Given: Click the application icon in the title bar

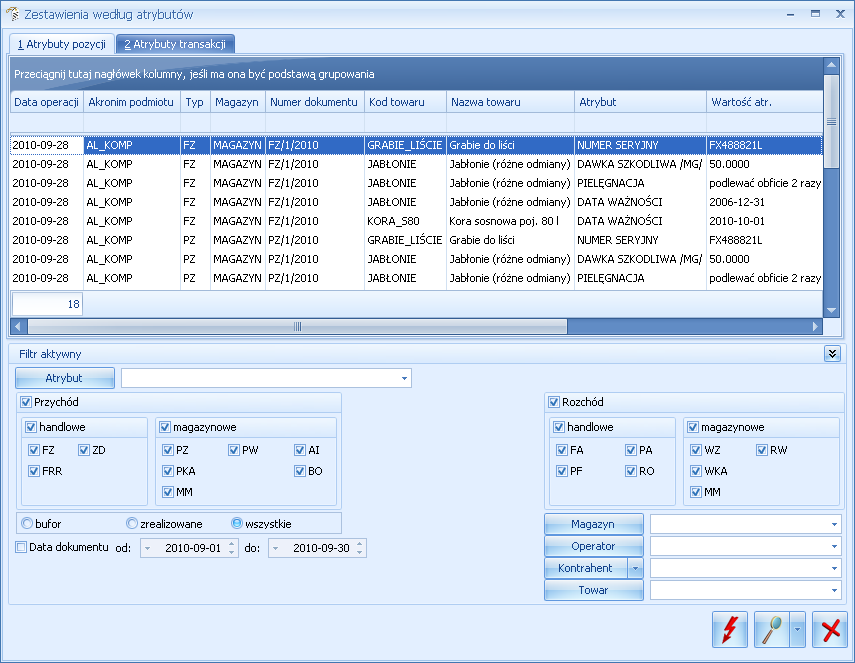Looking at the screenshot, I should (12, 14).
